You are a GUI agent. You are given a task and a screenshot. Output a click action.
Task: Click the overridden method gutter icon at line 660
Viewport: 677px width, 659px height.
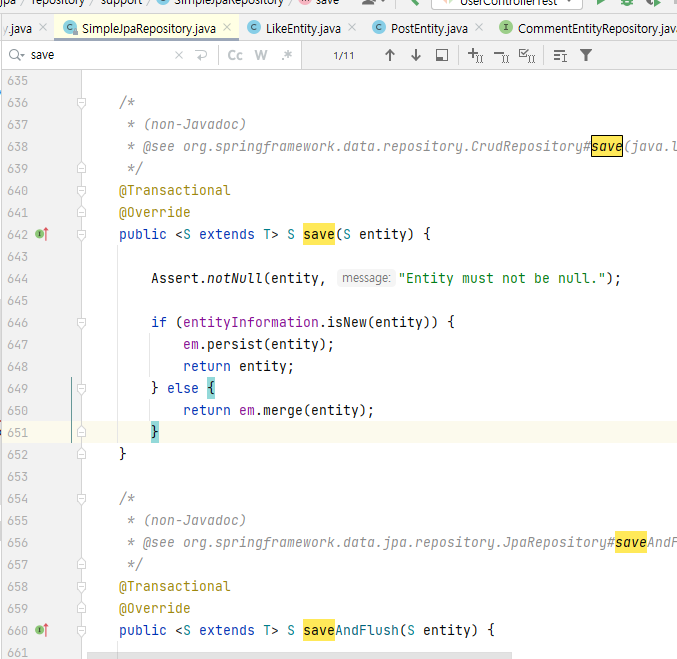tap(41, 630)
